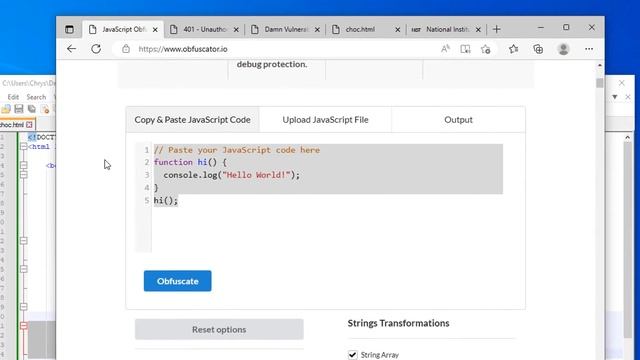Click the Reset options button
Image resolution: width=640 pixels, height=360 pixels.
pyautogui.click(x=219, y=329)
